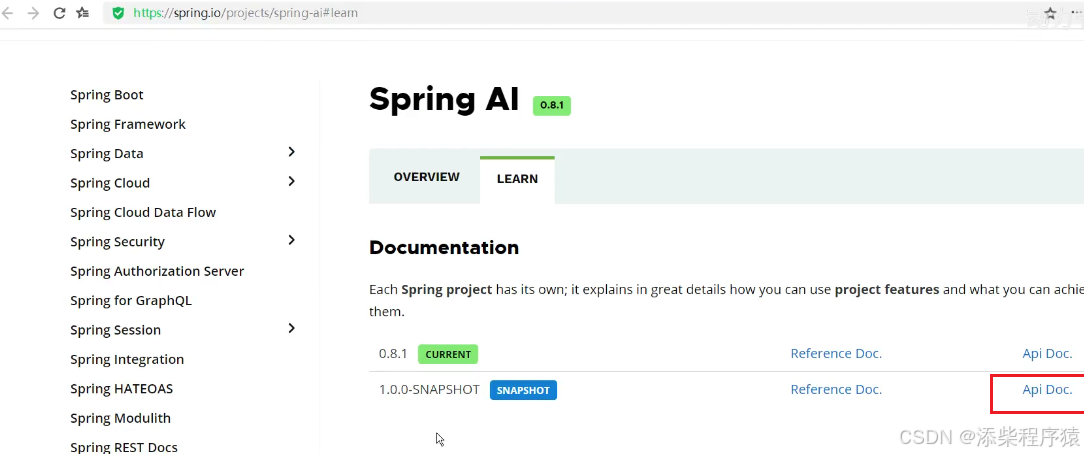This screenshot has height=454, width=1084.
Task: Click the green CURRENT badge
Action: 448,354
